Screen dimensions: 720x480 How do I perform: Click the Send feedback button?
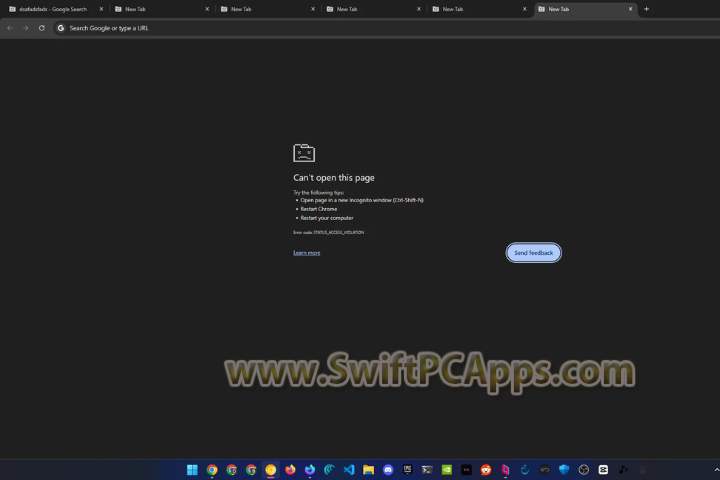(x=534, y=253)
